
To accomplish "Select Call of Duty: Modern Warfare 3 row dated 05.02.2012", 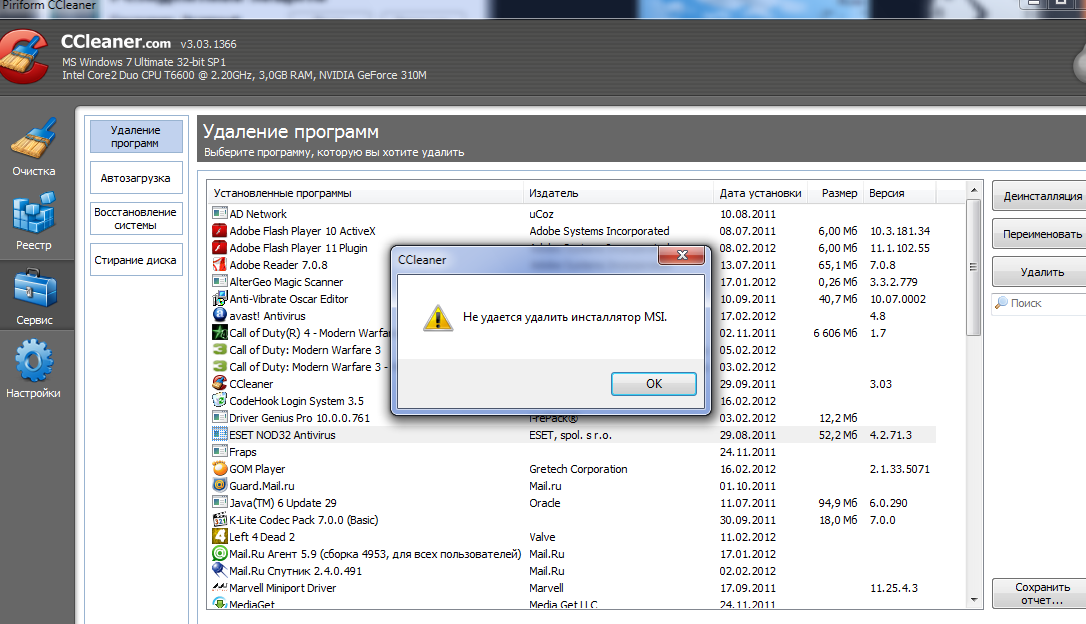I will point(305,350).
